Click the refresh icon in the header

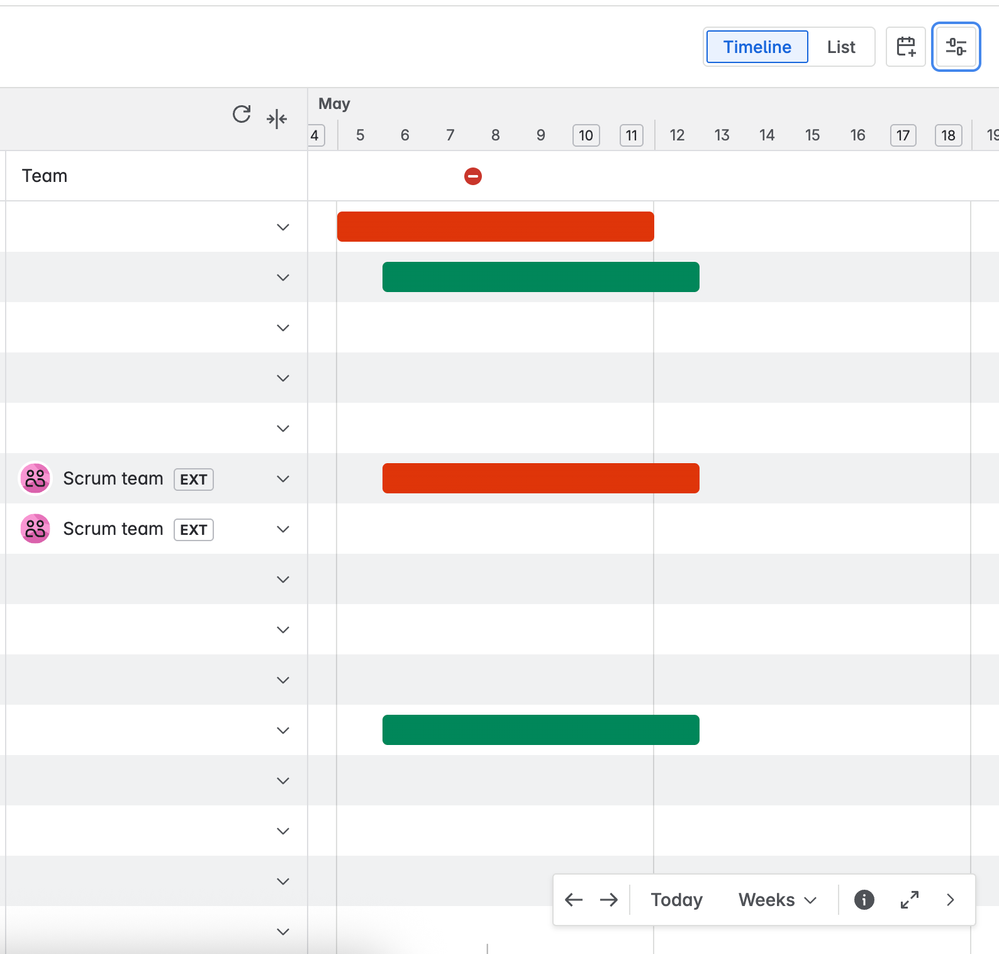(241, 115)
